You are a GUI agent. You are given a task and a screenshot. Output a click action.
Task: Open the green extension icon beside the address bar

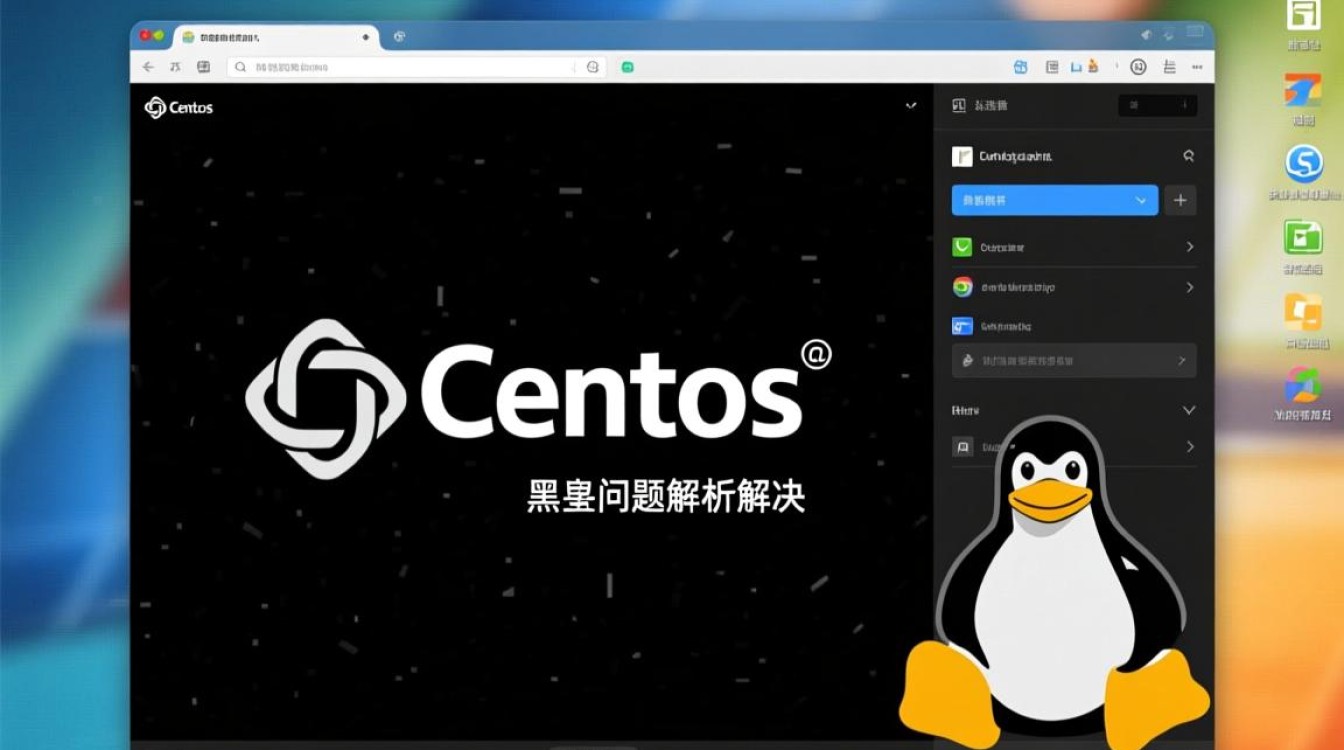[x=628, y=67]
